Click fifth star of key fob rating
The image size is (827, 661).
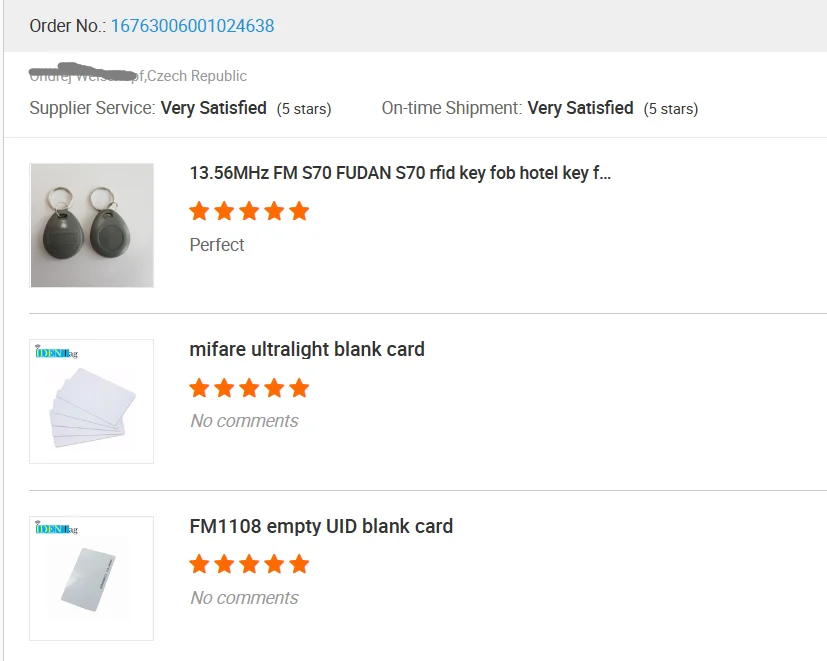tap(299, 211)
